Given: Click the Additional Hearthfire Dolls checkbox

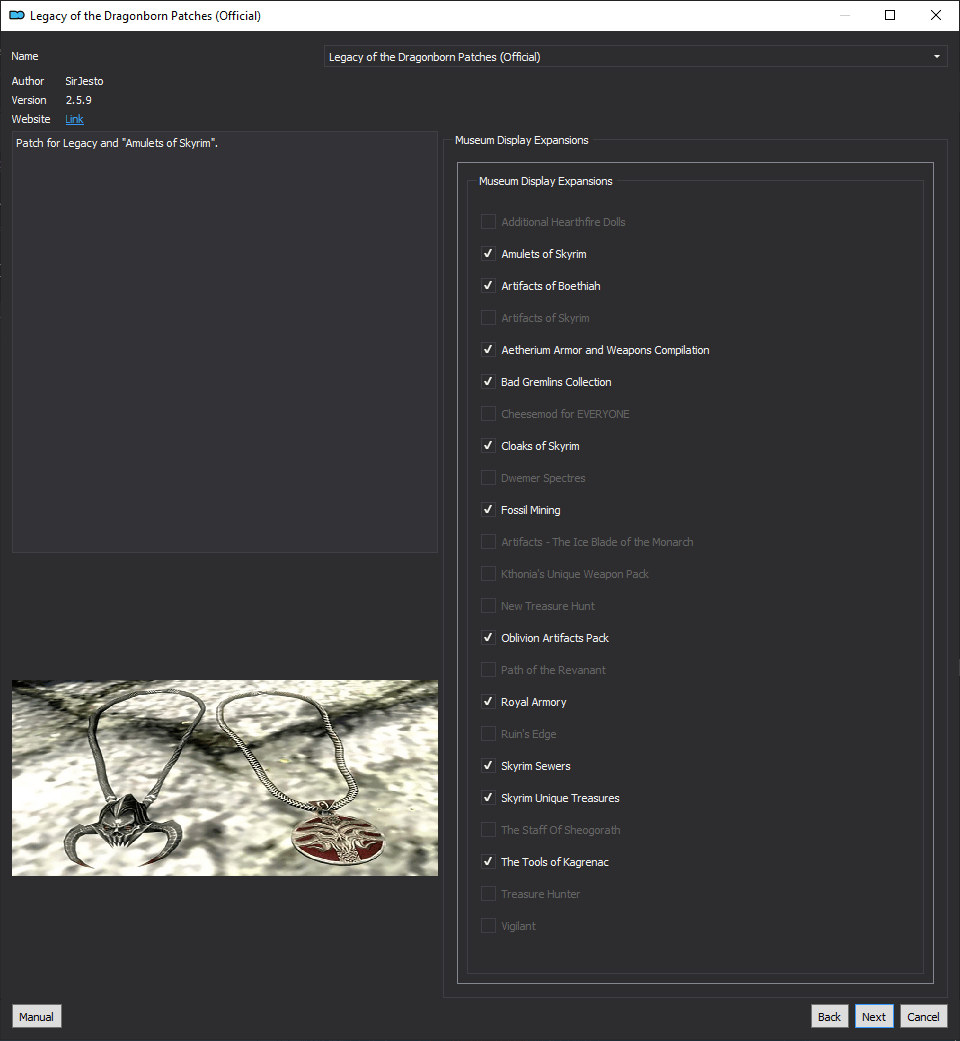Looking at the screenshot, I should 488,221.
